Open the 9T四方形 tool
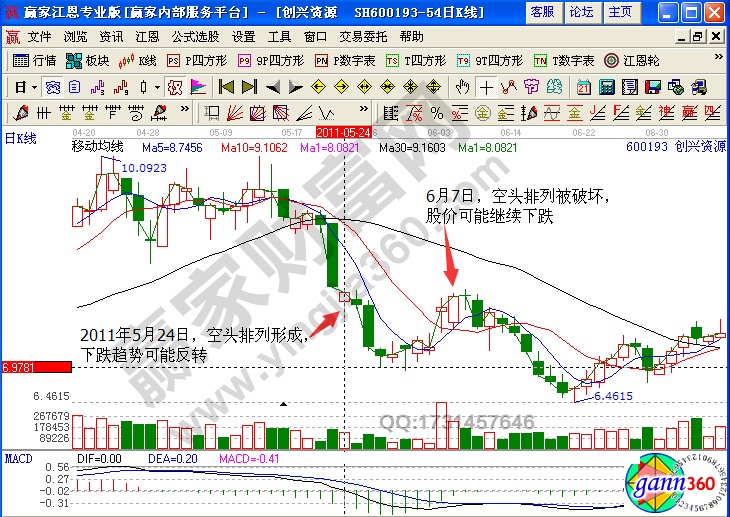 click(x=490, y=61)
